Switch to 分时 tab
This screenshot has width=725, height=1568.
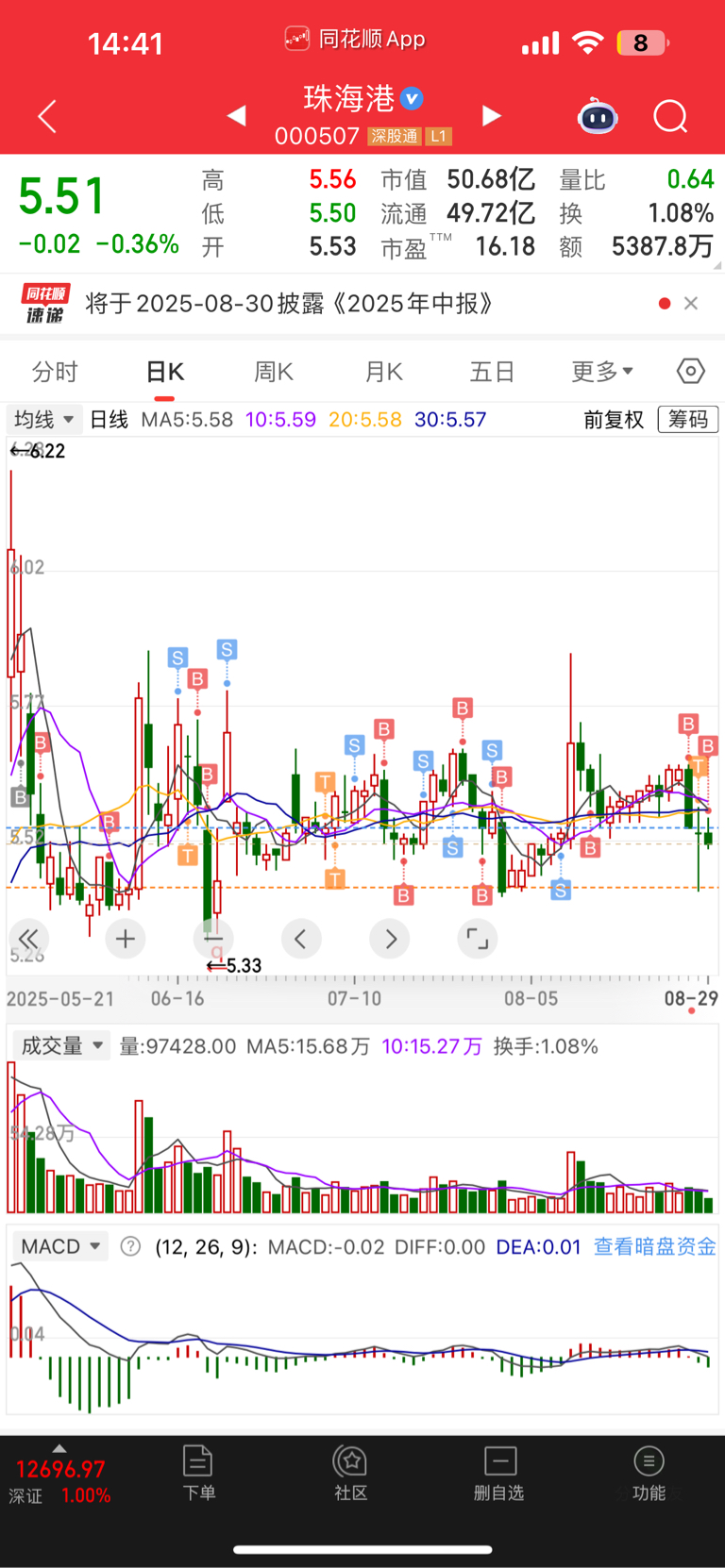[x=55, y=372]
